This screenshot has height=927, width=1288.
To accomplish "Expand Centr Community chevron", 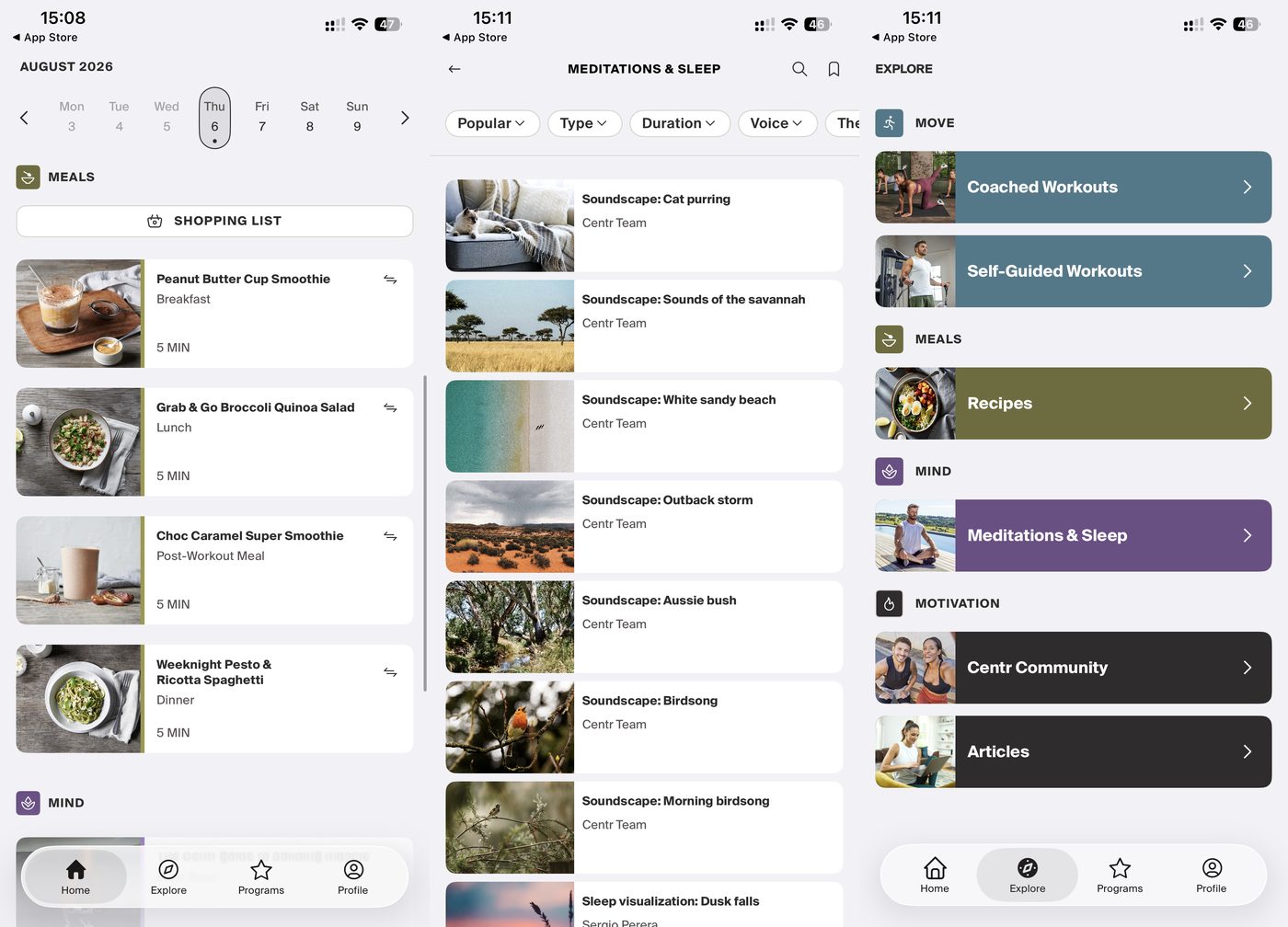I will pyautogui.click(x=1248, y=668).
